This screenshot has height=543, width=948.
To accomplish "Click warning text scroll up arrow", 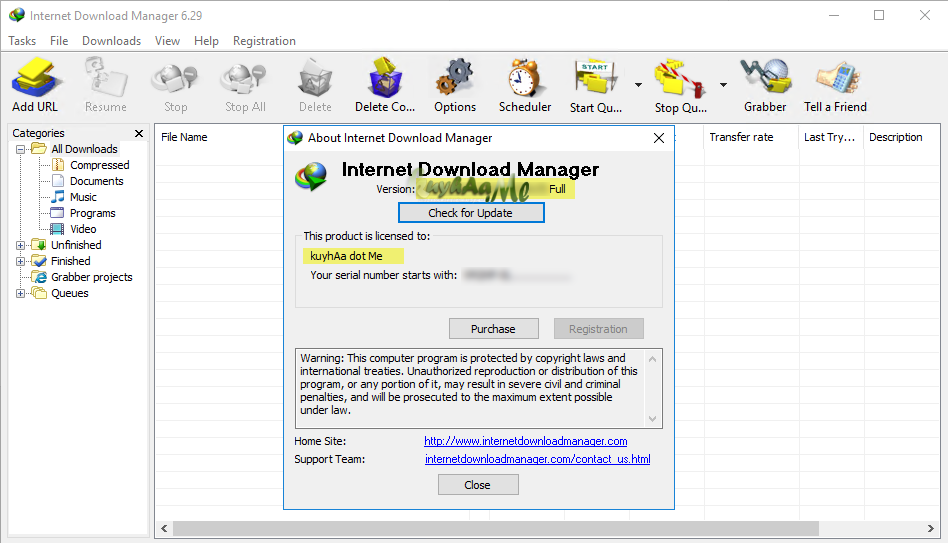I will tap(652, 359).
